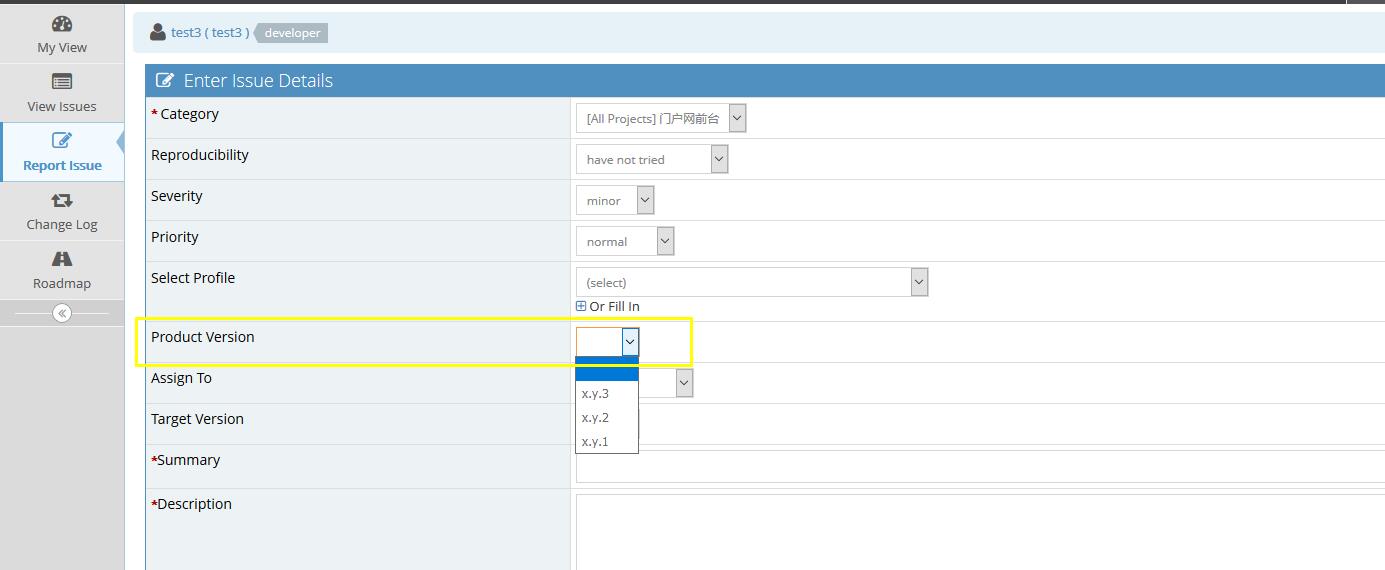Image resolution: width=1385 pixels, height=570 pixels.
Task: Click the user icon beside test3
Action: point(158,32)
